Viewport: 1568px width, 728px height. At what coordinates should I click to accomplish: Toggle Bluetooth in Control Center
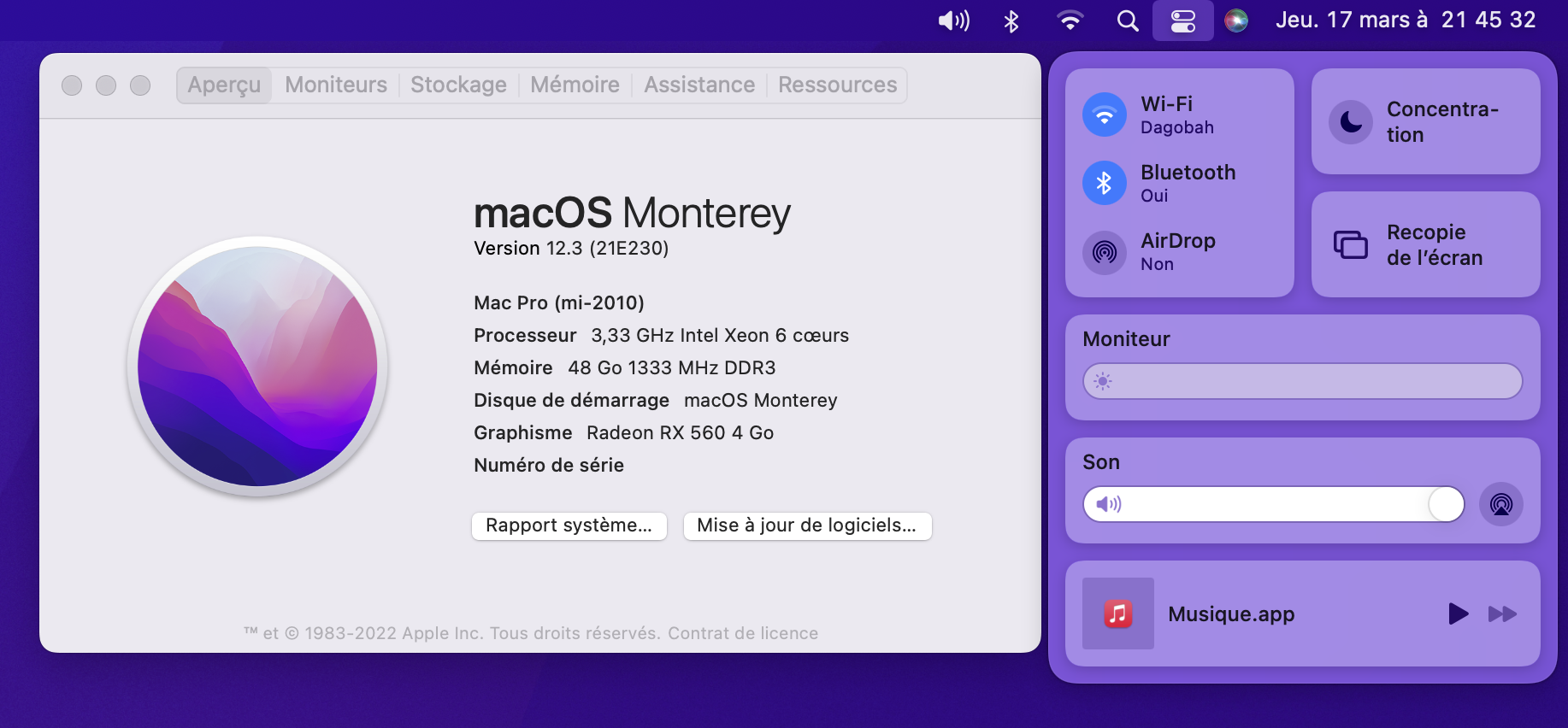[1105, 183]
